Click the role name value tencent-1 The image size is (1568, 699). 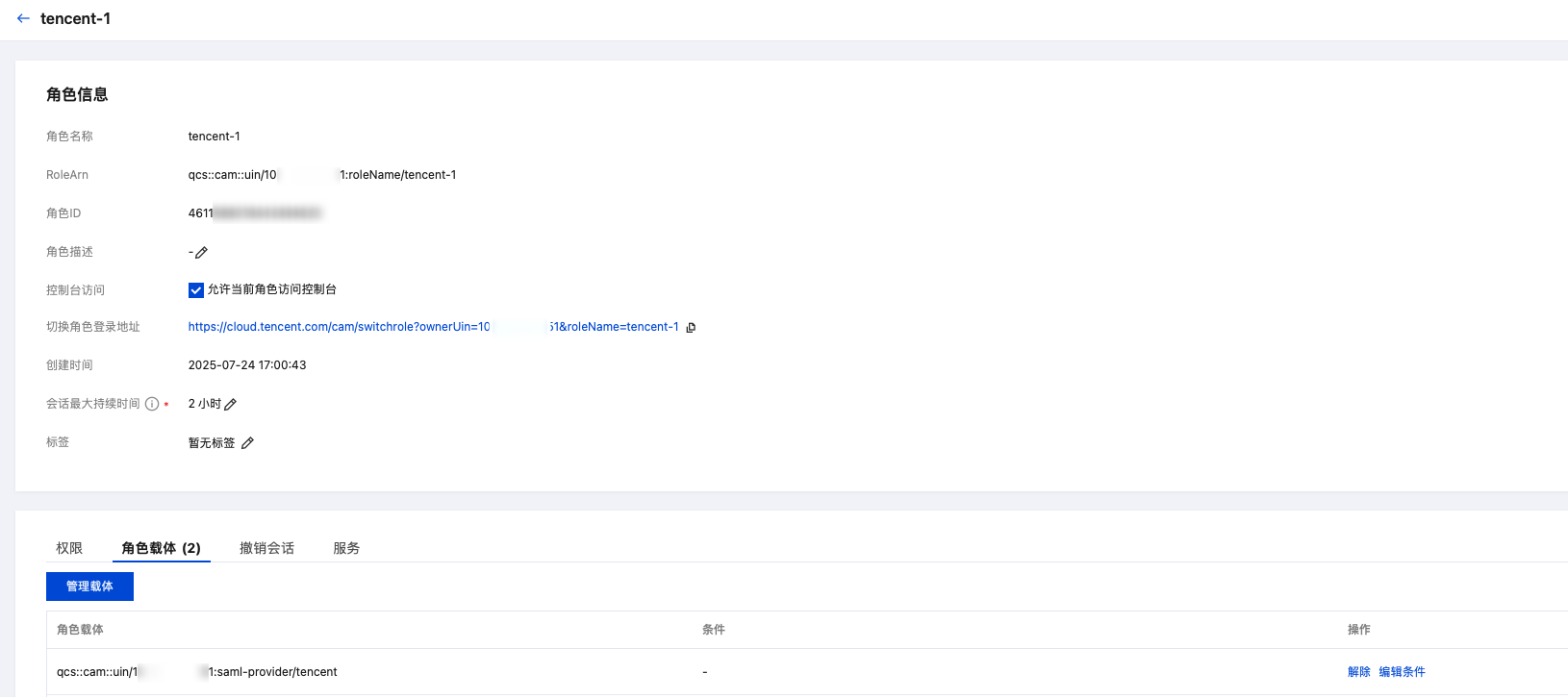click(x=215, y=137)
